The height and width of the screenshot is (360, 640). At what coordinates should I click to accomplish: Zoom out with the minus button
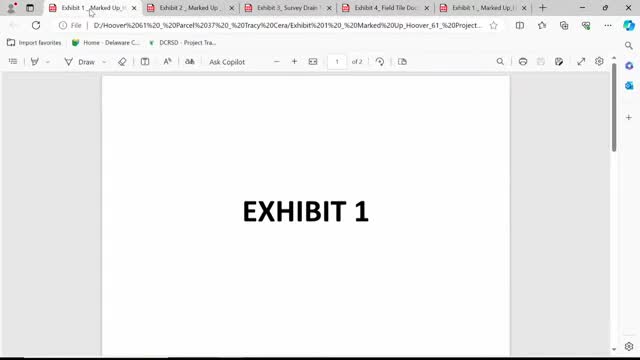click(277, 62)
